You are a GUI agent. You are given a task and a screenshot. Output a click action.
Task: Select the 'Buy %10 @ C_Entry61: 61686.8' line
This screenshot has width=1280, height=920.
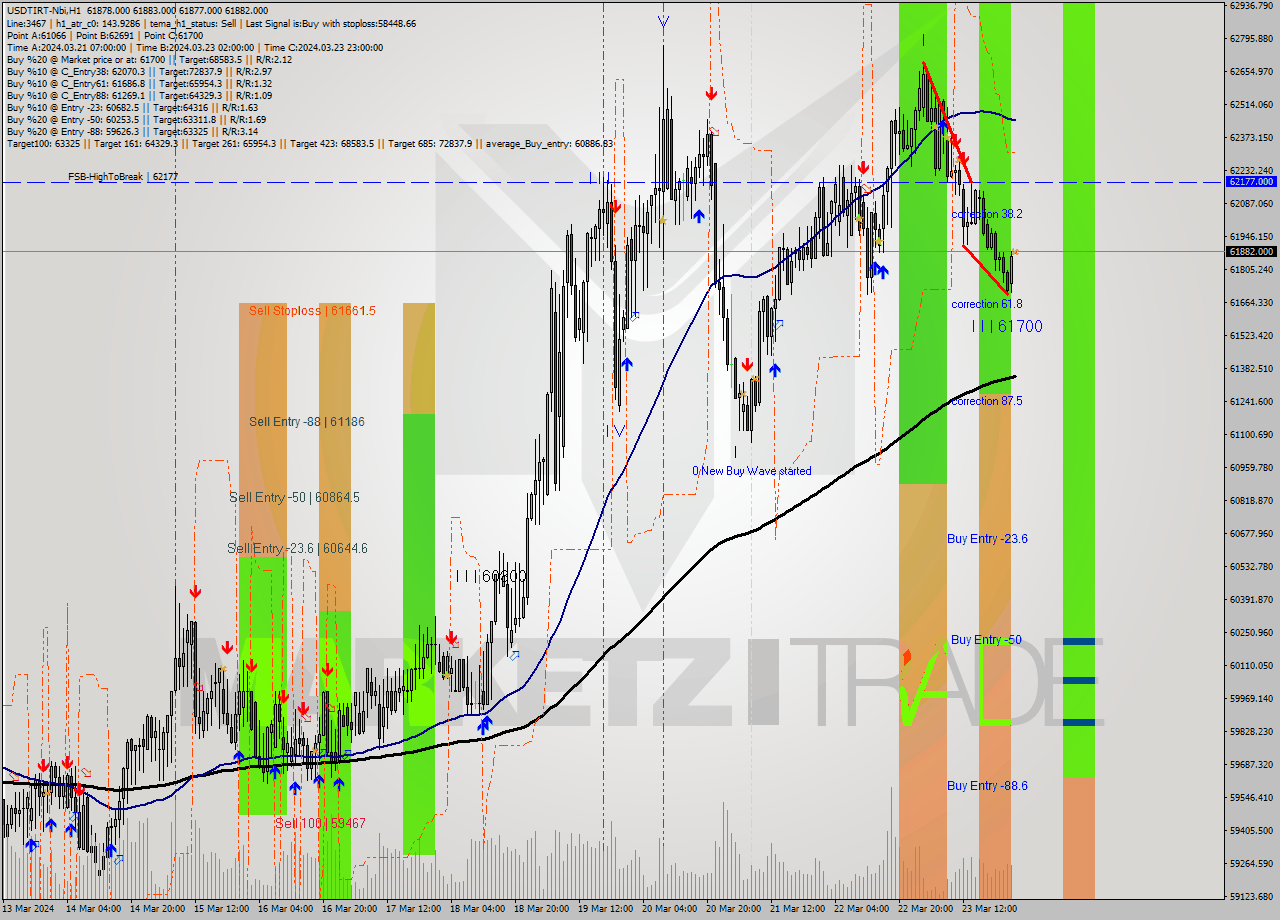pos(139,83)
